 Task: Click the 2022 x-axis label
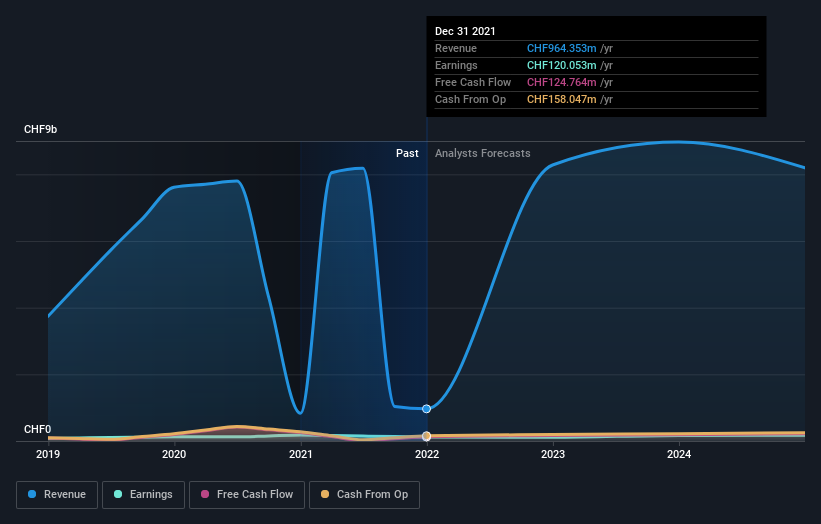click(427, 454)
